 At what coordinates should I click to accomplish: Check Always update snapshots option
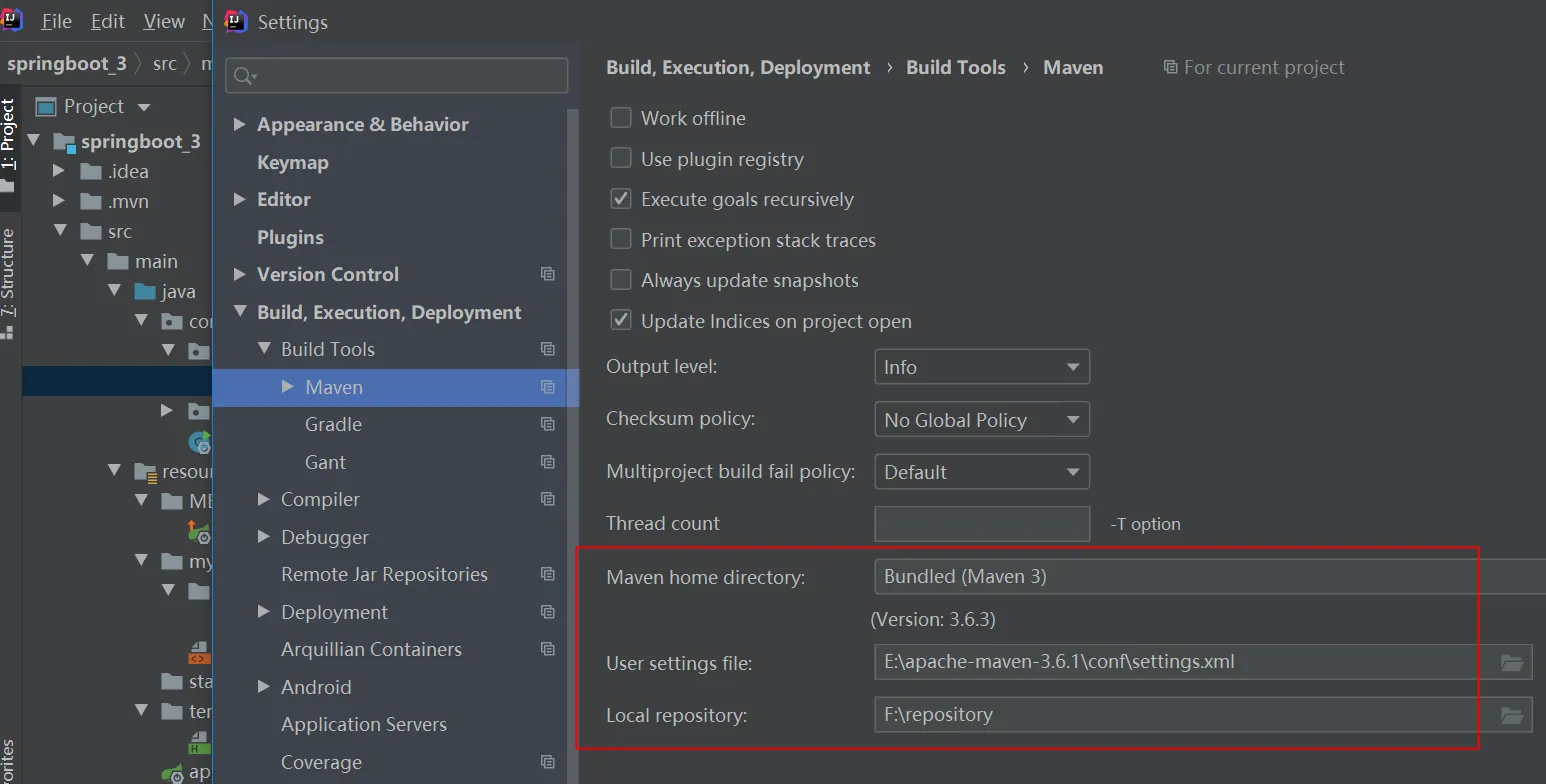point(621,280)
